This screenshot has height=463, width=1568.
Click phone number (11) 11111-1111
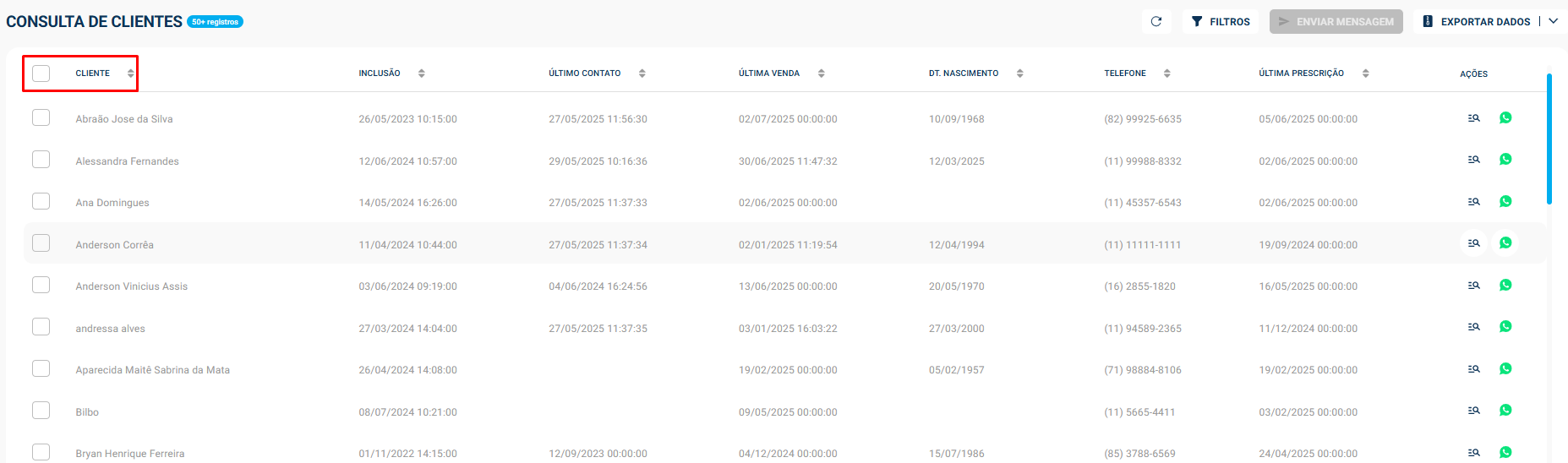(x=1143, y=245)
